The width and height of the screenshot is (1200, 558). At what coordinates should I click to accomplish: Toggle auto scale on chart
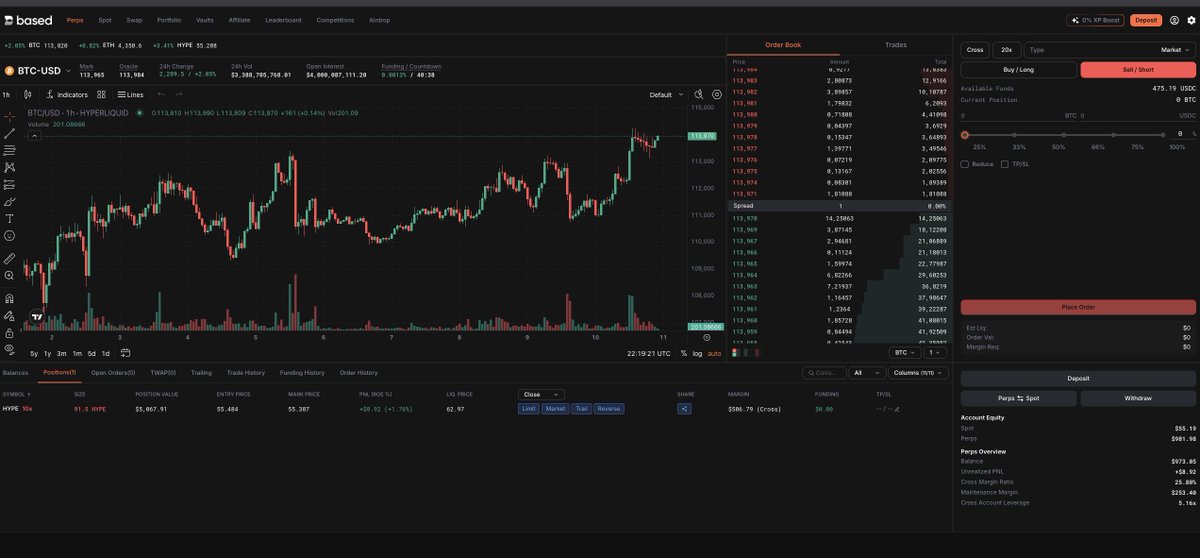[714, 353]
